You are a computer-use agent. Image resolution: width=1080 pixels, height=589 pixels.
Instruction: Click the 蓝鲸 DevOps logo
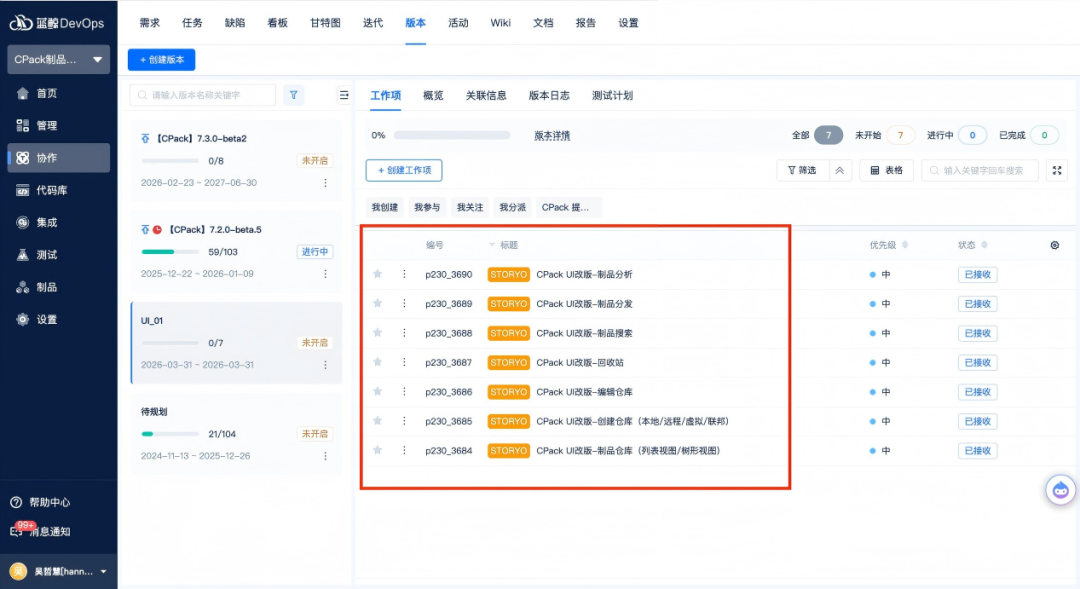[56, 23]
